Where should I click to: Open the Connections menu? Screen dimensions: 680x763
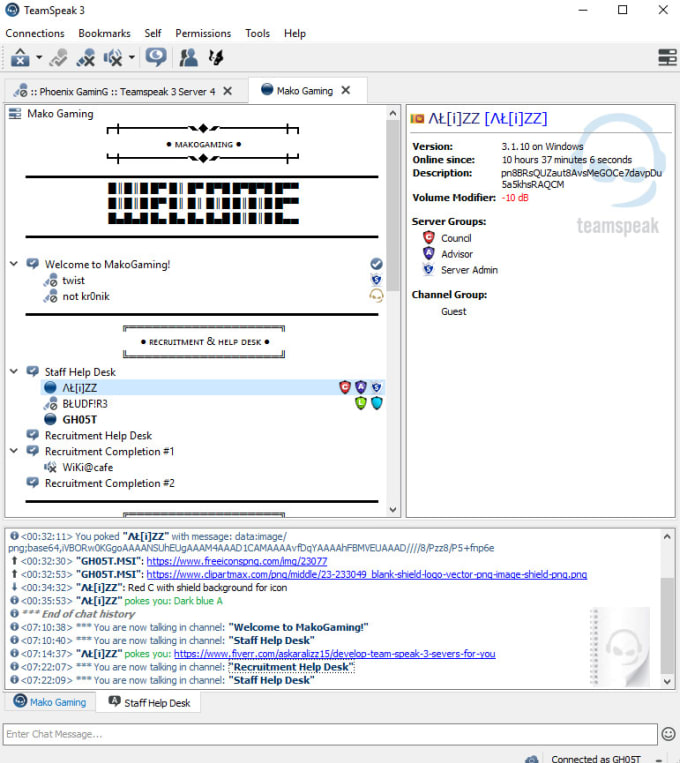click(35, 33)
